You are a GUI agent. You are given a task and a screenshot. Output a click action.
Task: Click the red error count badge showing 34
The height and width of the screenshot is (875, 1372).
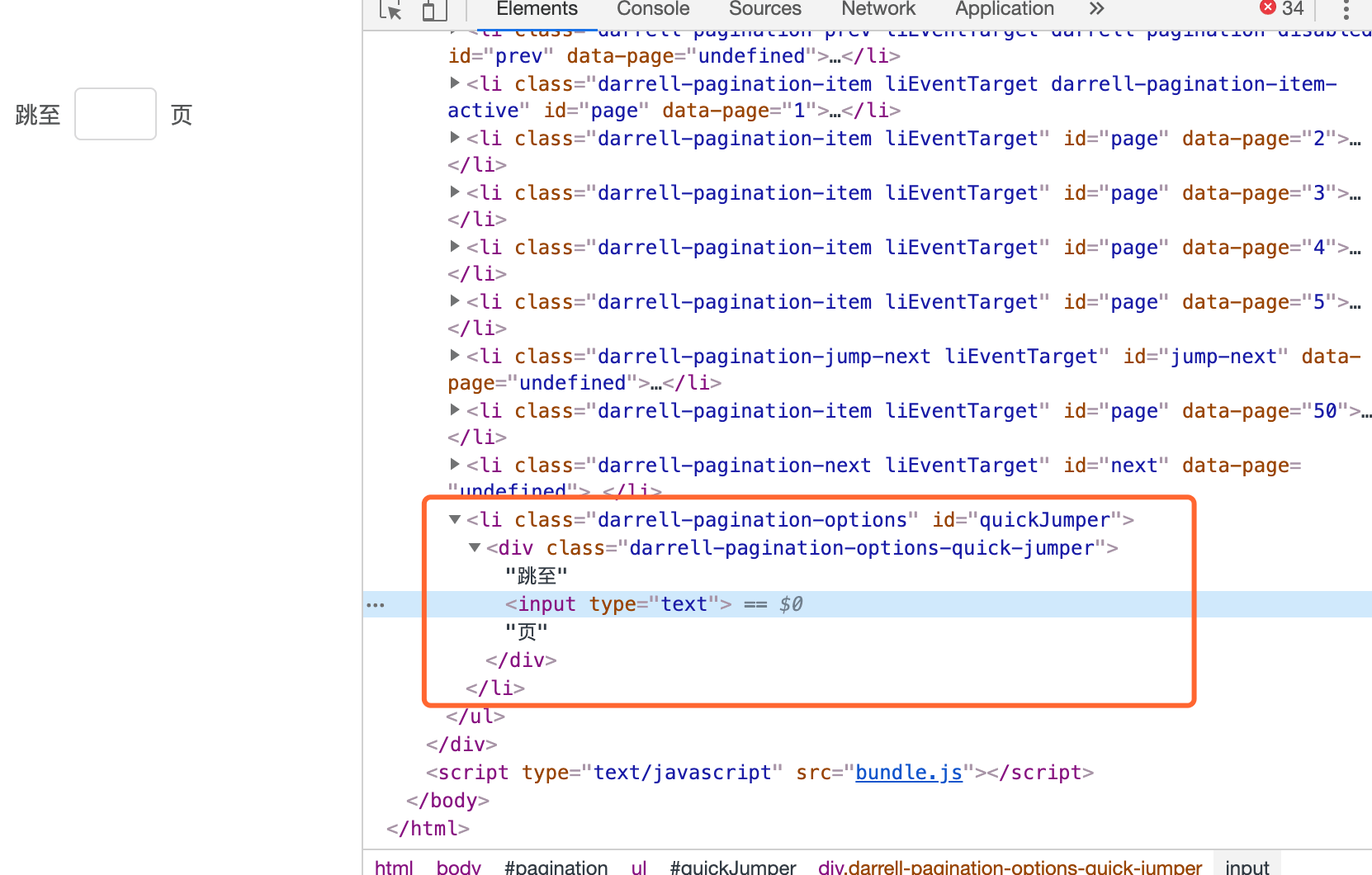pyautogui.click(x=1282, y=8)
